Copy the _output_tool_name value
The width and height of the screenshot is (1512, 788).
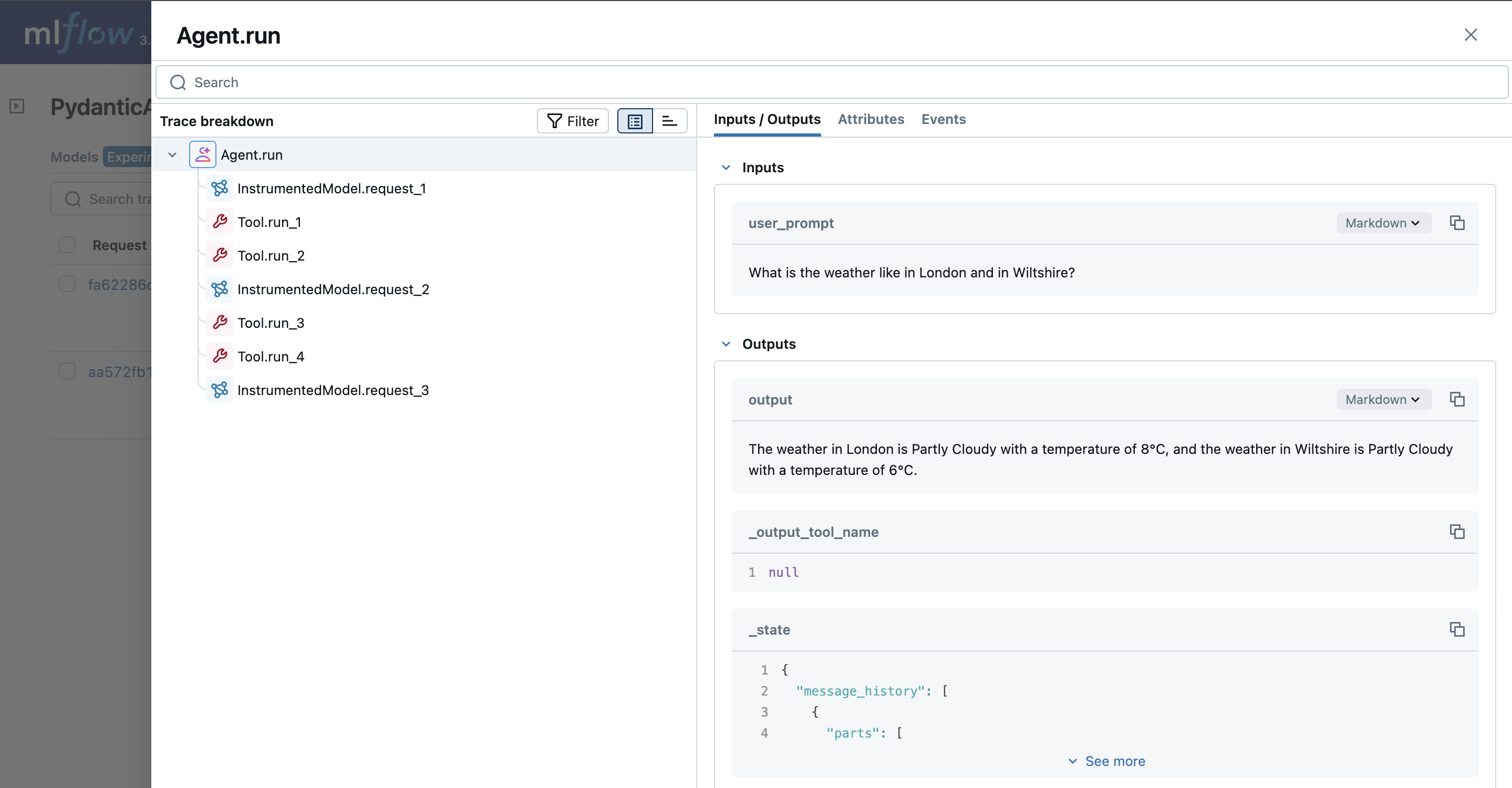click(1458, 532)
